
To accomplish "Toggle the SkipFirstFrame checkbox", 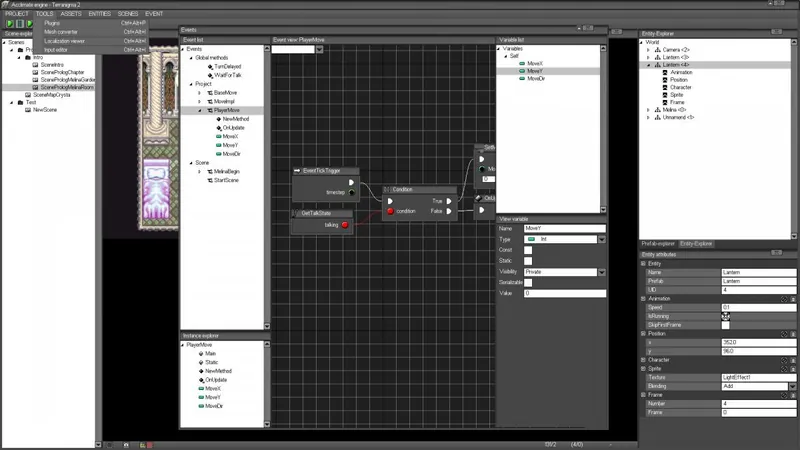I will 726,325.
